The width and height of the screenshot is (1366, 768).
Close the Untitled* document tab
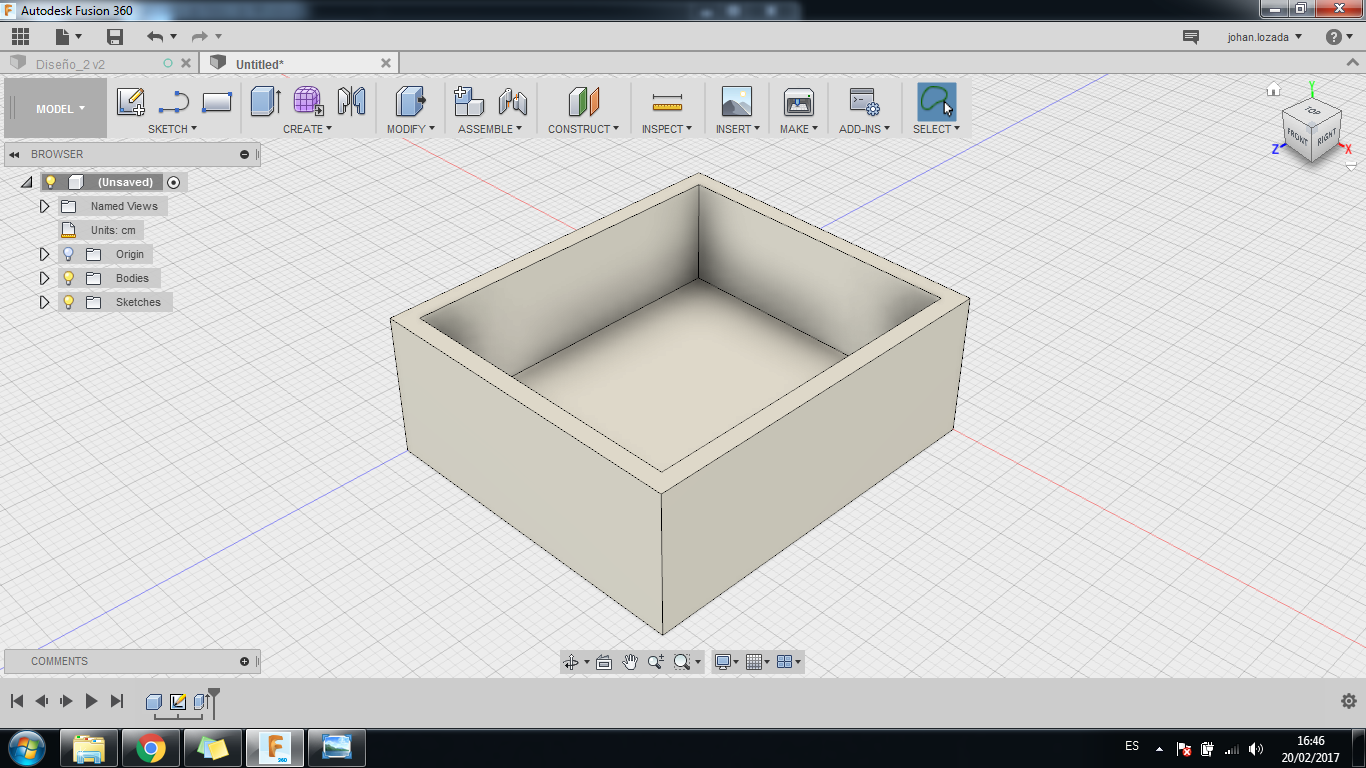pos(386,63)
